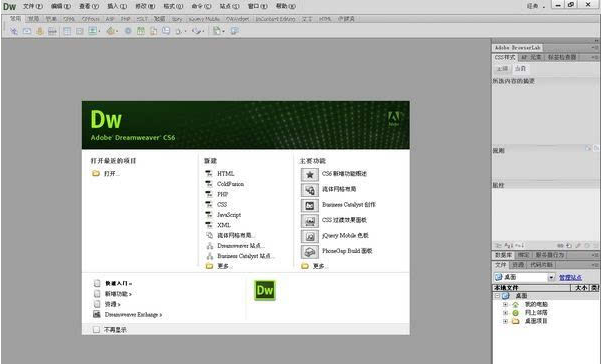Open the CSS Styles panel options menu
Screen dimensions: 601x364
[x=595, y=57]
